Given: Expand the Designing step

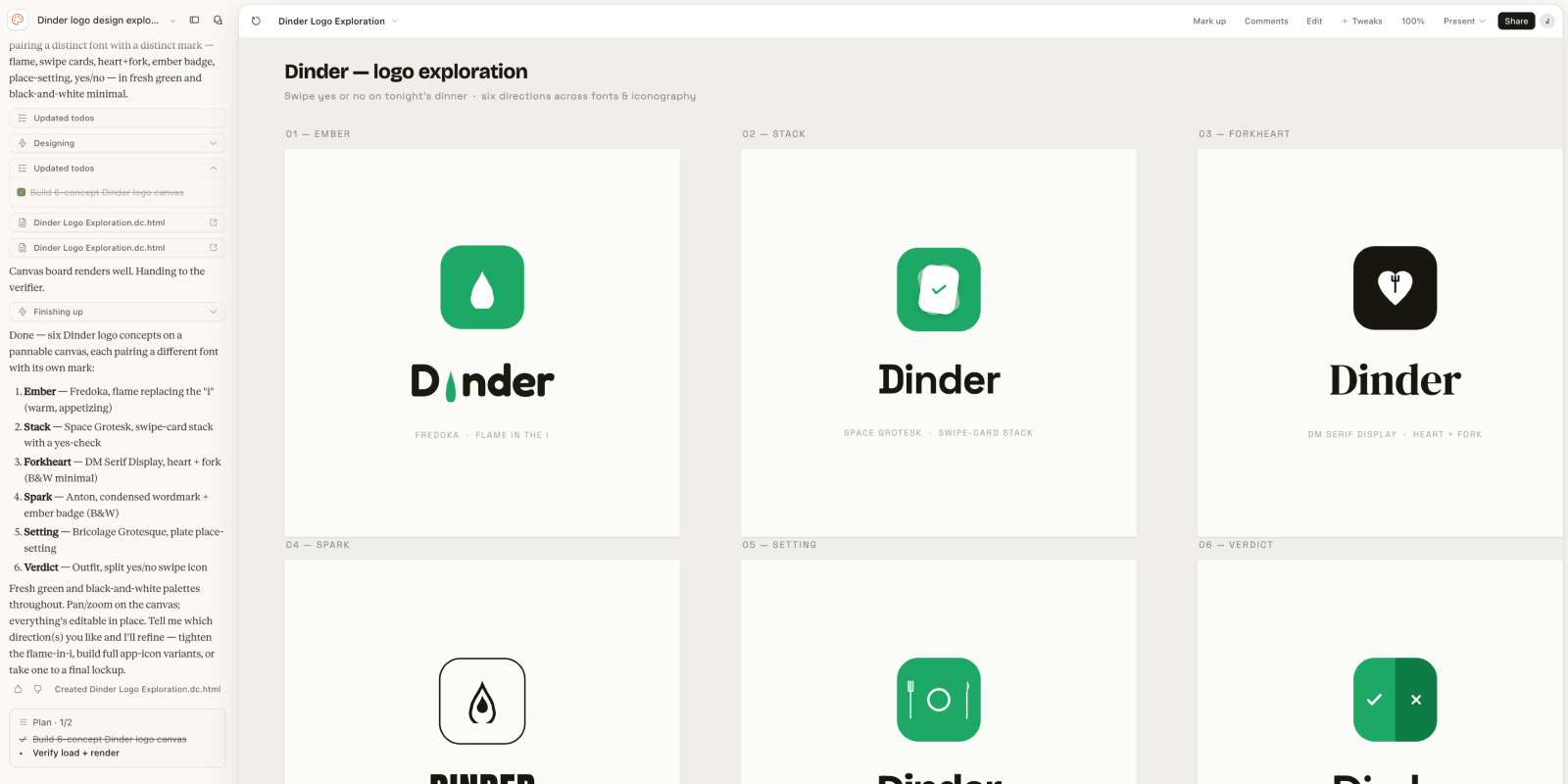Looking at the screenshot, I should click(213, 143).
